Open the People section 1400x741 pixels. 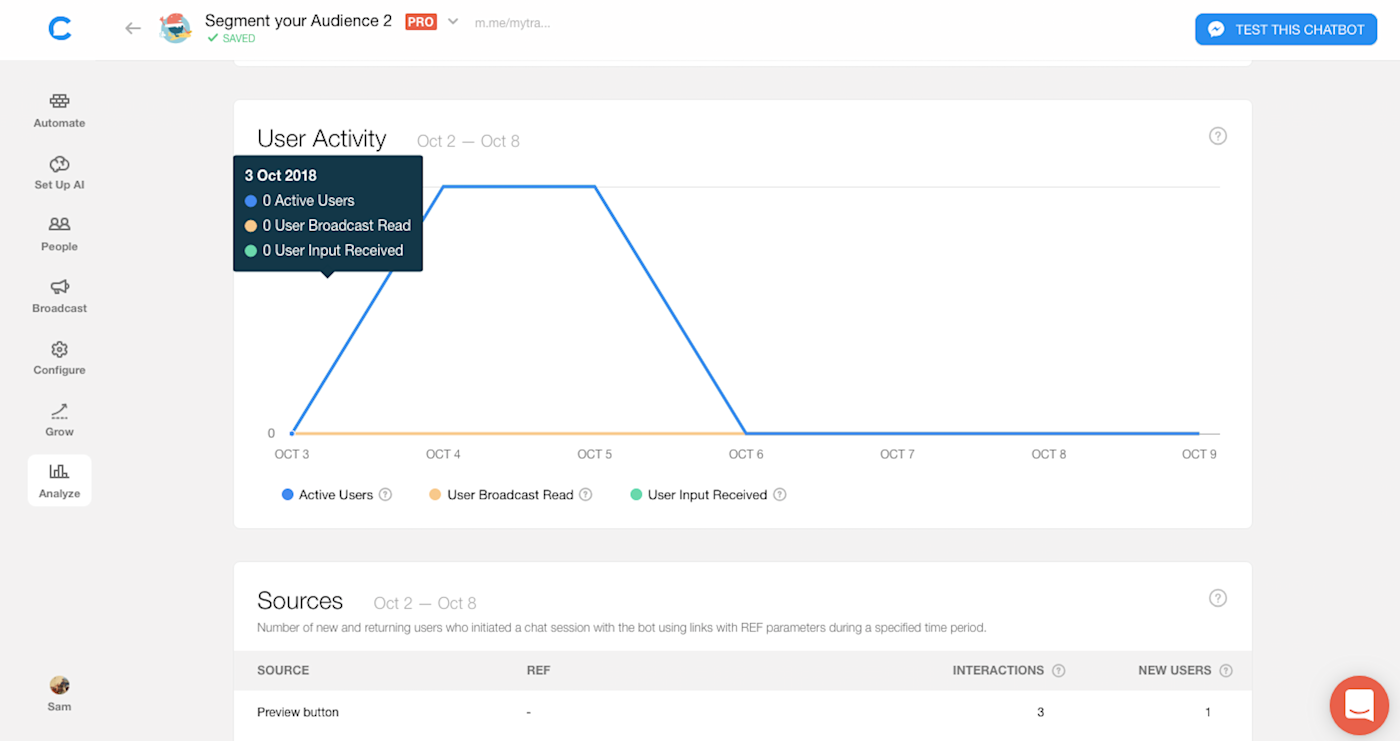click(59, 234)
